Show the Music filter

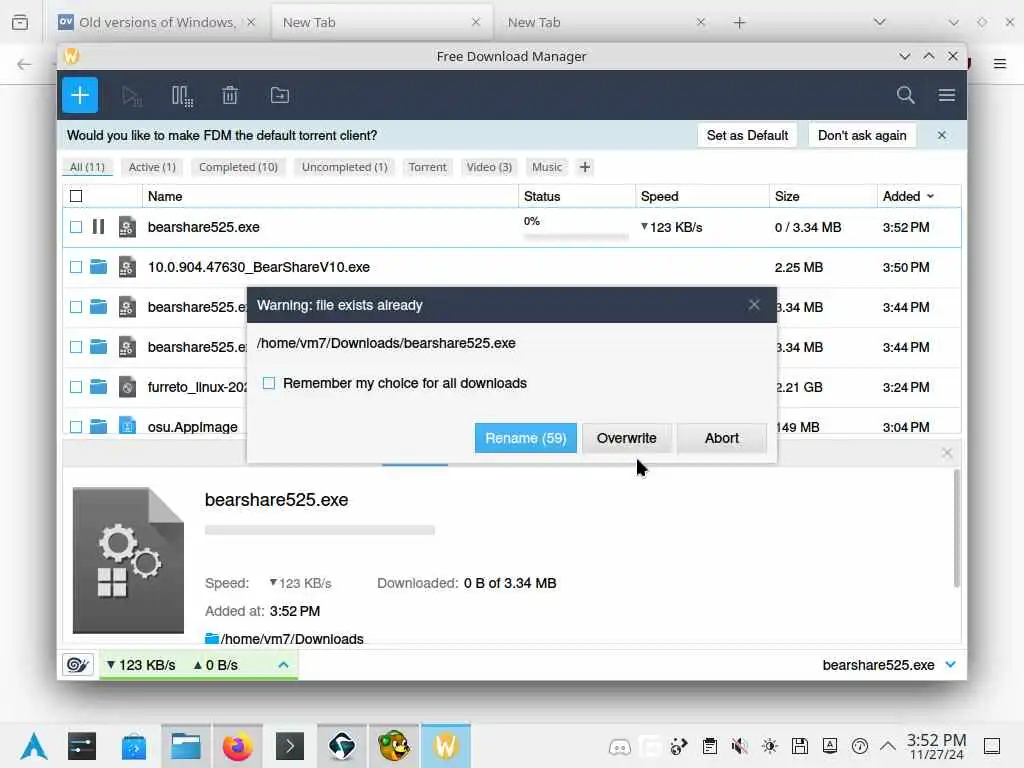(x=547, y=167)
